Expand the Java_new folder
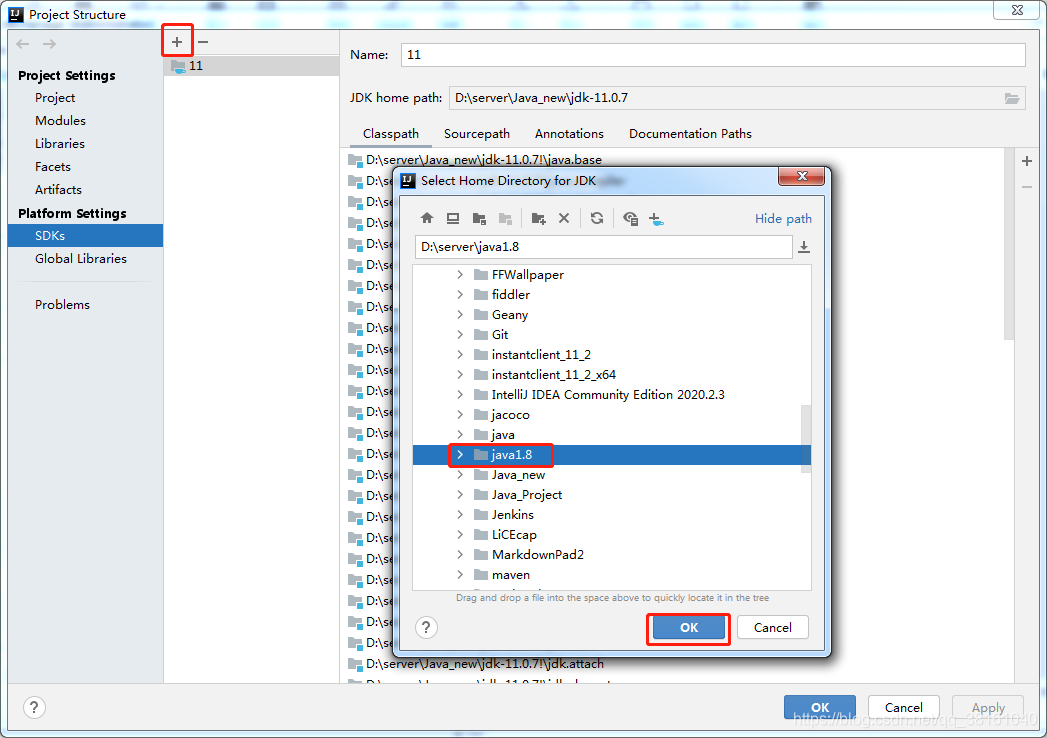 pyautogui.click(x=459, y=475)
